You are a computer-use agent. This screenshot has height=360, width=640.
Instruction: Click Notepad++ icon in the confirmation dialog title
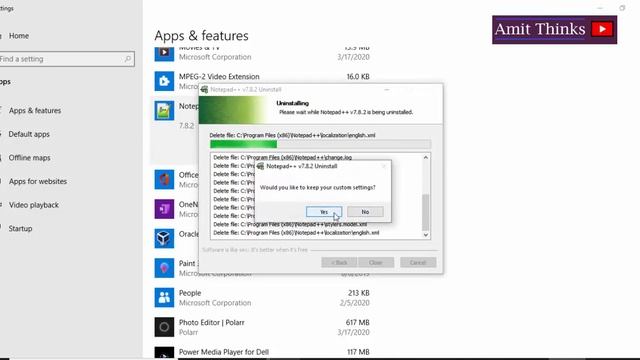click(260, 166)
